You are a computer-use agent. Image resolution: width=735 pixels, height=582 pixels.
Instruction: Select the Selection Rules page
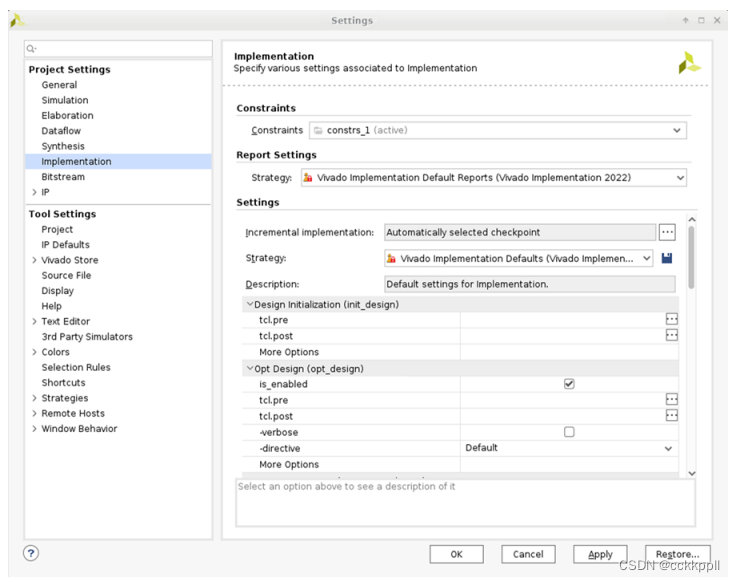[x=76, y=367]
